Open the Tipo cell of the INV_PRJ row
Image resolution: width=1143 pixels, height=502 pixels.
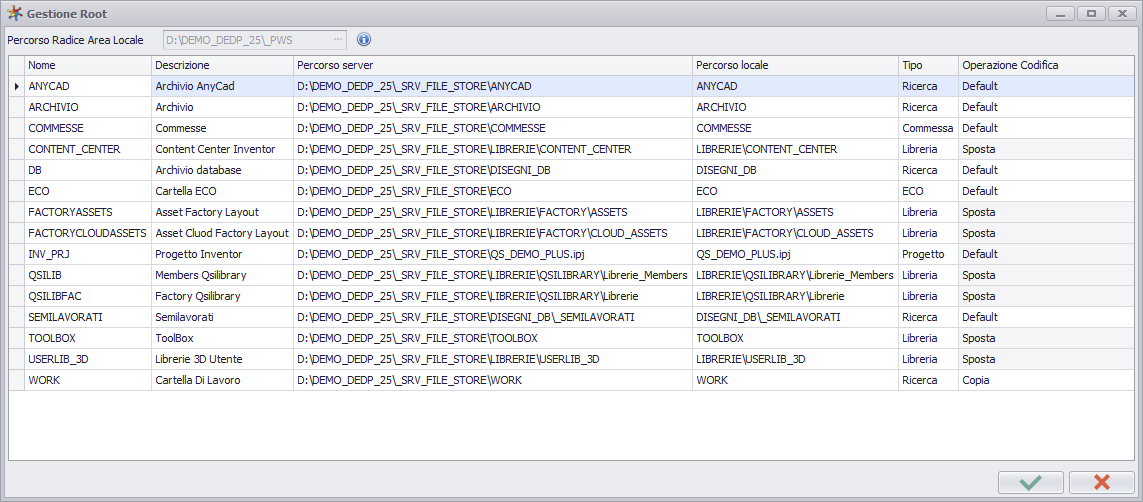click(x=928, y=254)
